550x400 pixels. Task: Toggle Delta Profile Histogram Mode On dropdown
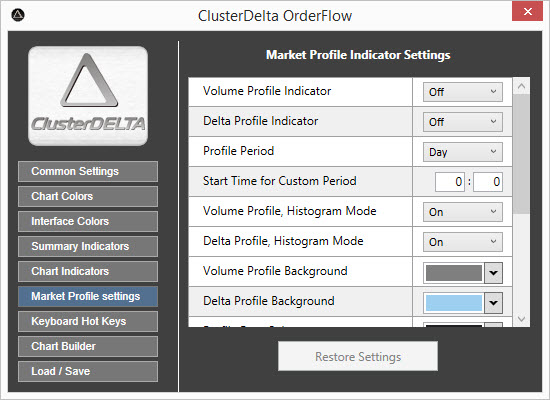pos(463,242)
